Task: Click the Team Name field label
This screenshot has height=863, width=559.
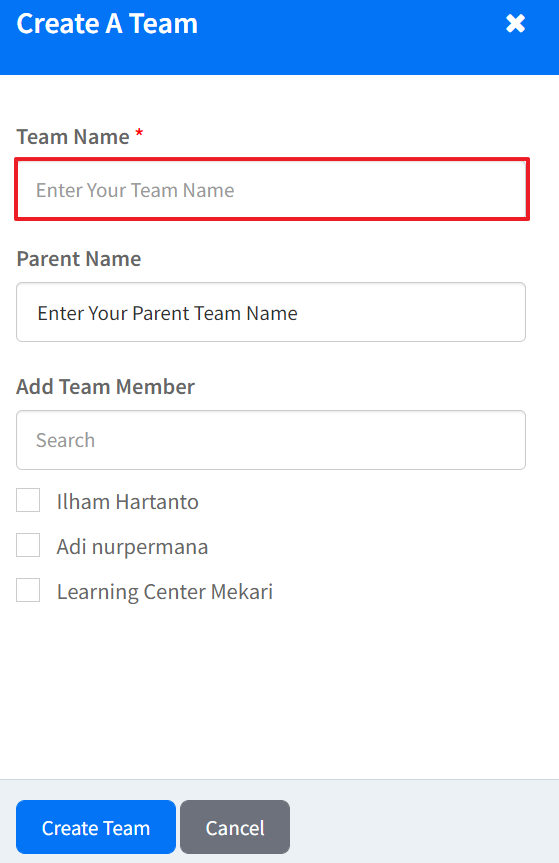Action: click(x=73, y=136)
